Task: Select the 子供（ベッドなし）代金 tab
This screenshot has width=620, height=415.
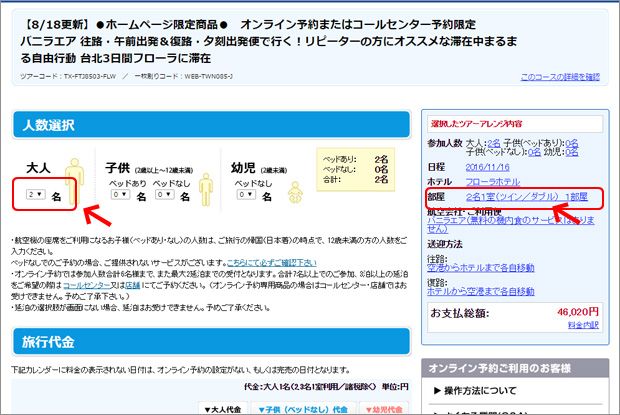Action: (x=300, y=409)
